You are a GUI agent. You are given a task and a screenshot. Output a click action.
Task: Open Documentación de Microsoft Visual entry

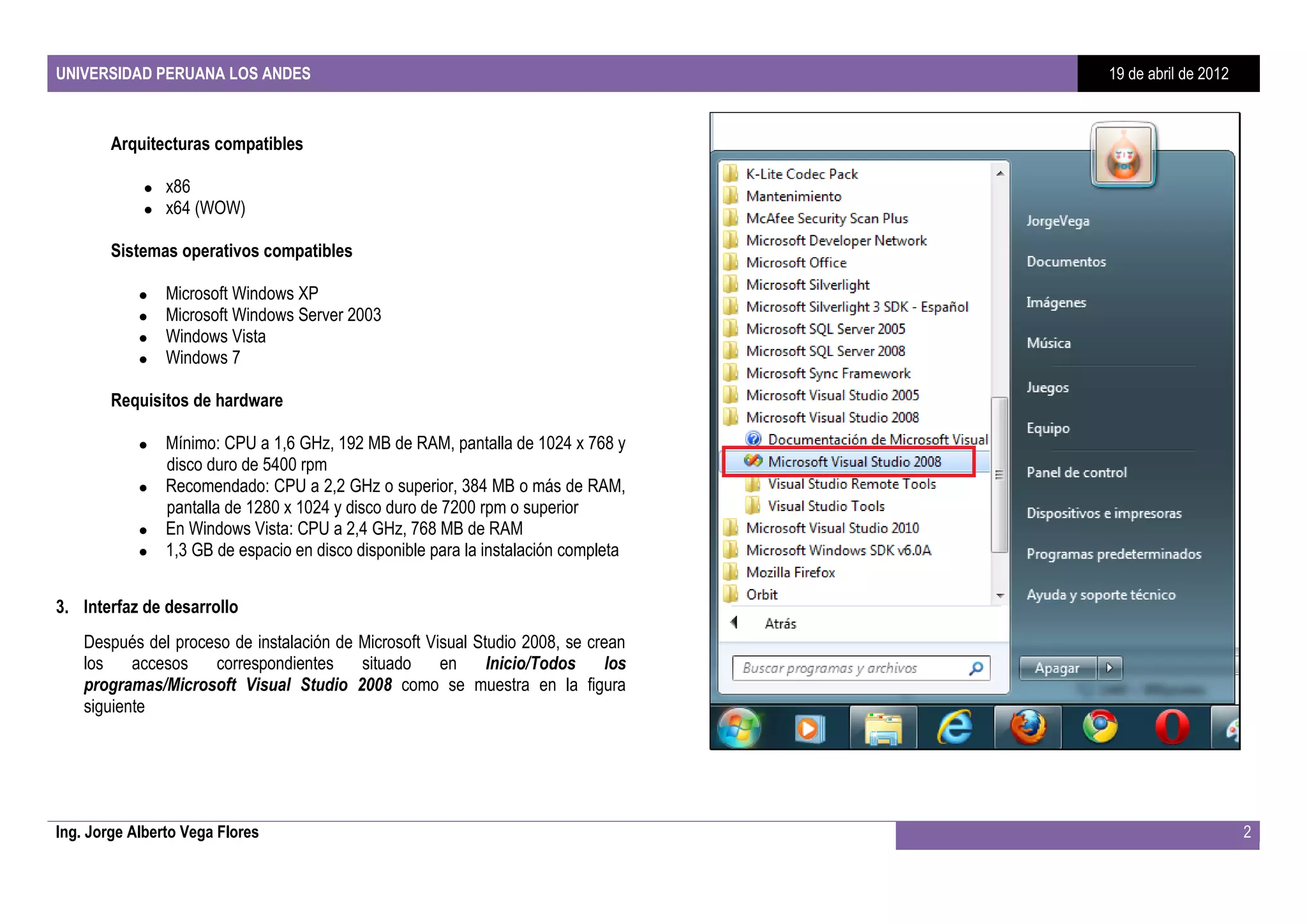point(877,440)
